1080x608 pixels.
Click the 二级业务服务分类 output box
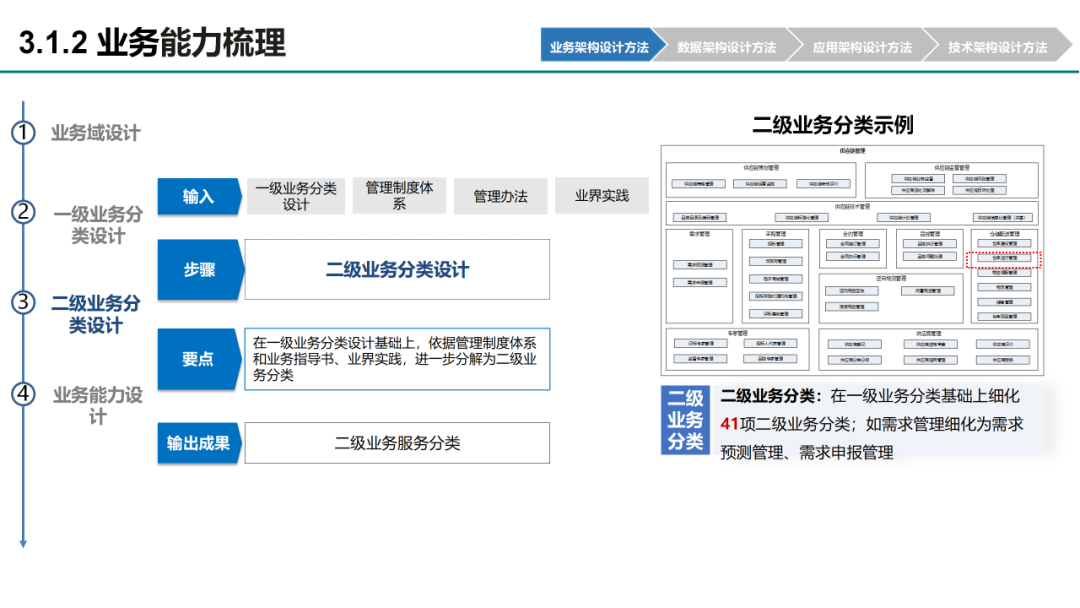pos(397,443)
